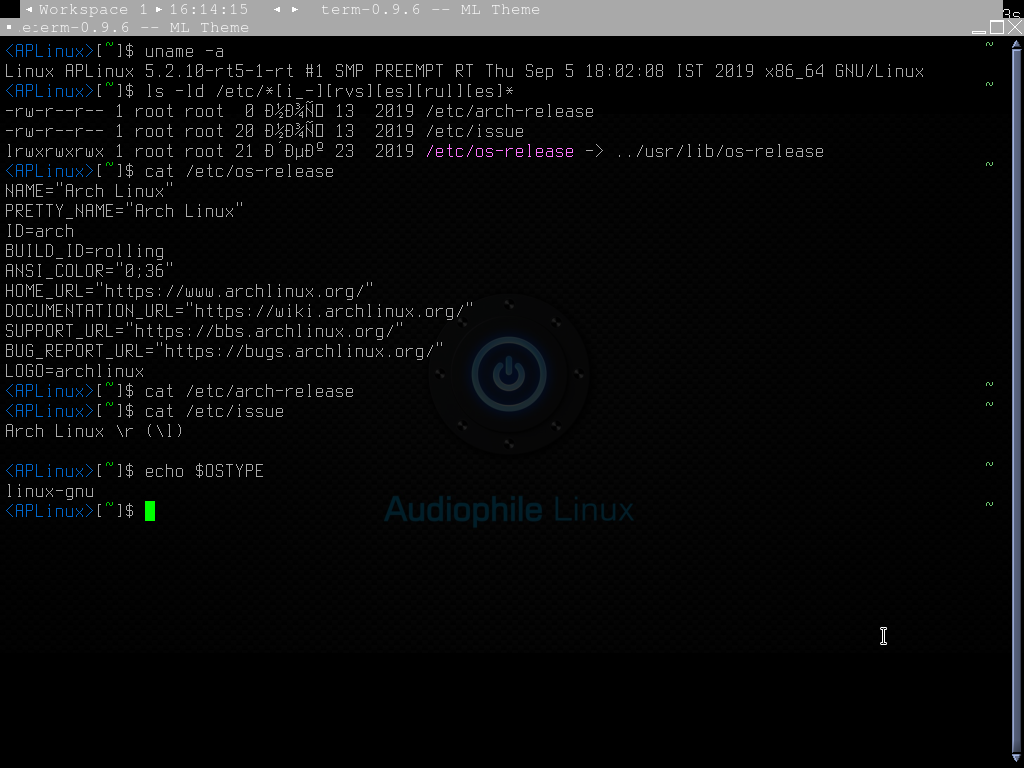Viewport: 1024px width, 768px height.
Task: Select the term-0.9.6 -- ML Theme toolbar entry
Action: coord(430,9)
